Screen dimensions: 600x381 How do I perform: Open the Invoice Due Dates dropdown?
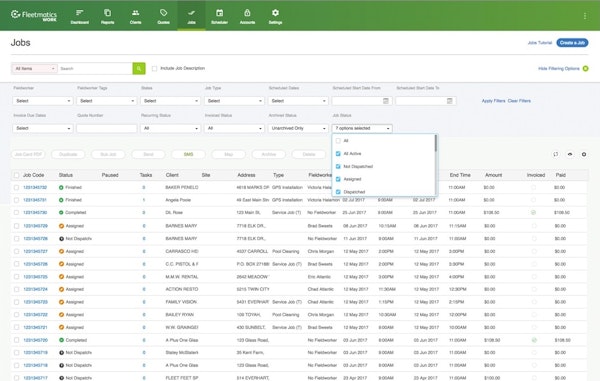42,128
